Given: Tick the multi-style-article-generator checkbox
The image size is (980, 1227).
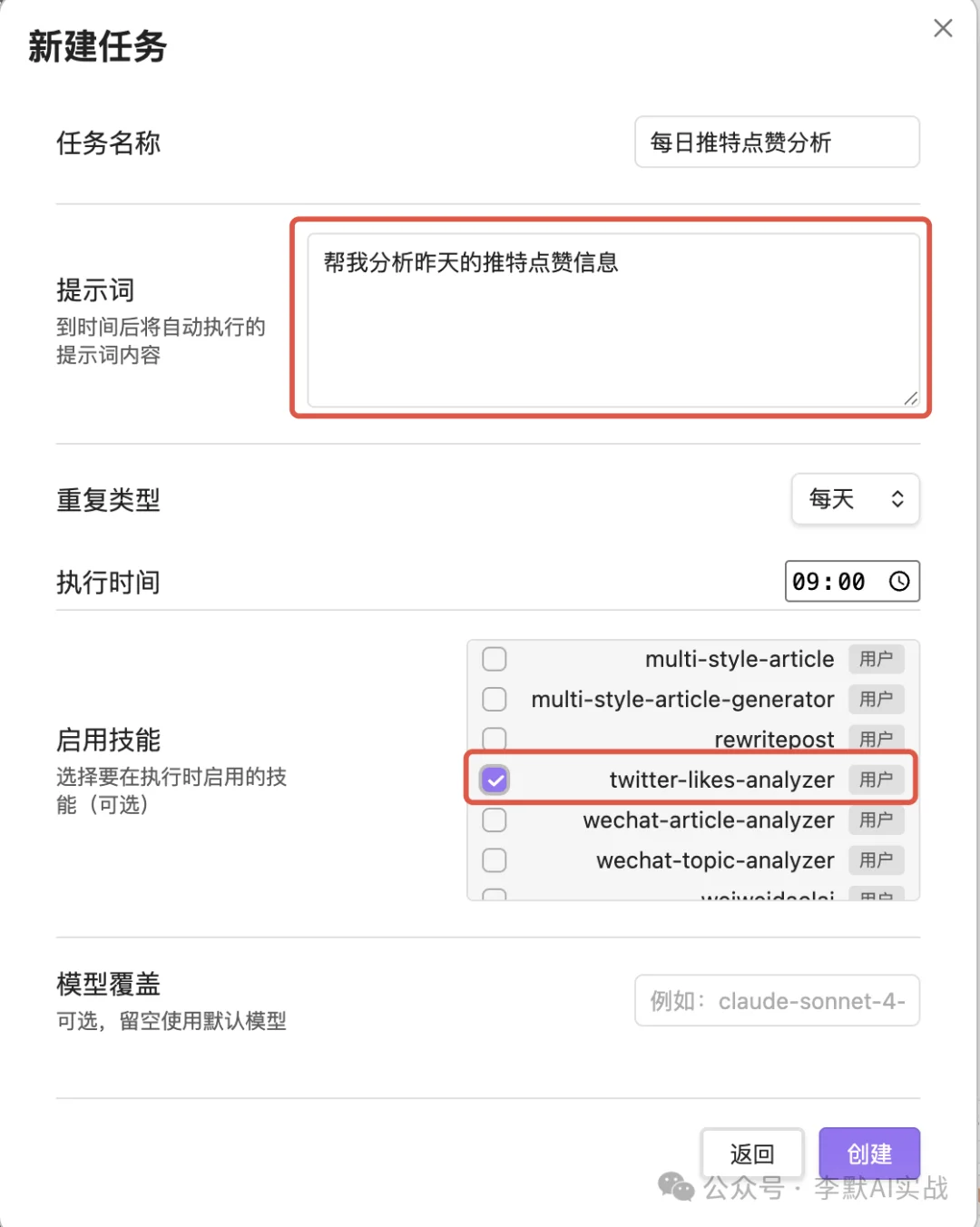Looking at the screenshot, I should pyautogui.click(x=495, y=699).
